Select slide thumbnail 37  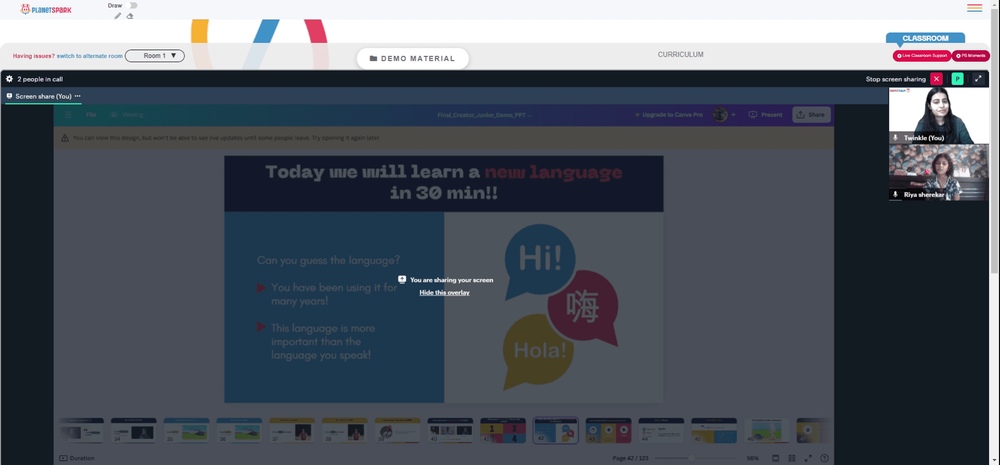click(x=292, y=431)
